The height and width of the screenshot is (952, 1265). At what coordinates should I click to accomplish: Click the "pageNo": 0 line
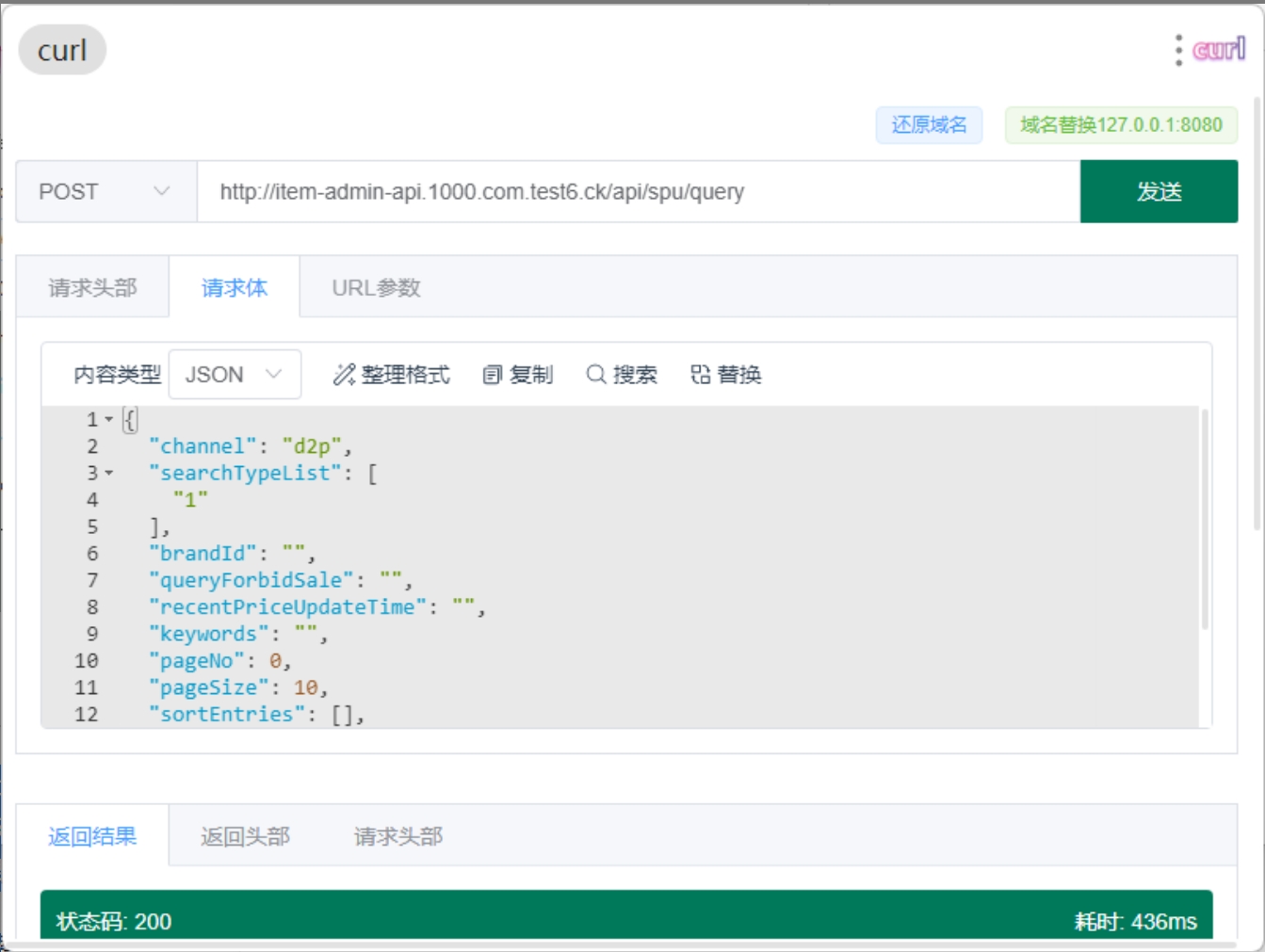coord(220,661)
